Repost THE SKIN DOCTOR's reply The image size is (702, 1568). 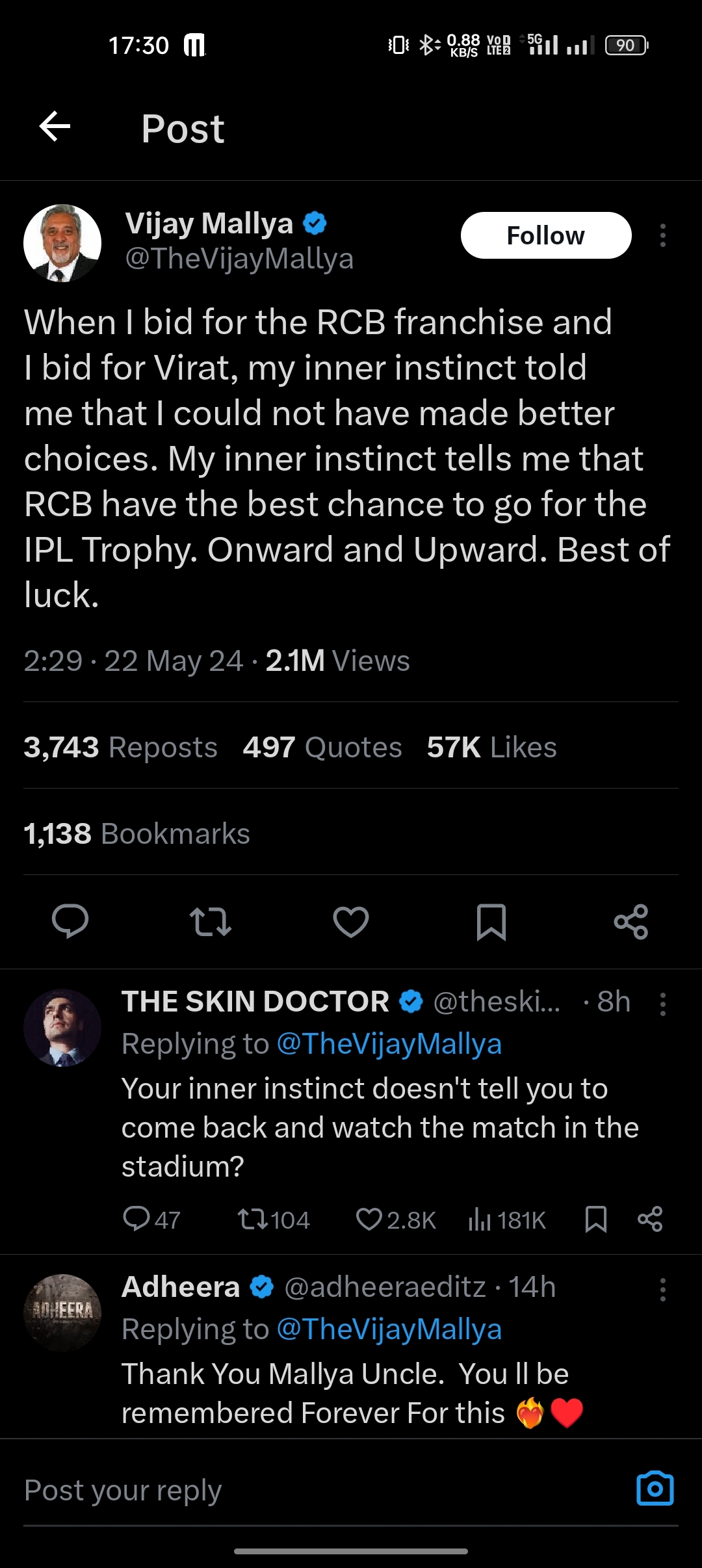coord(252,1220)
